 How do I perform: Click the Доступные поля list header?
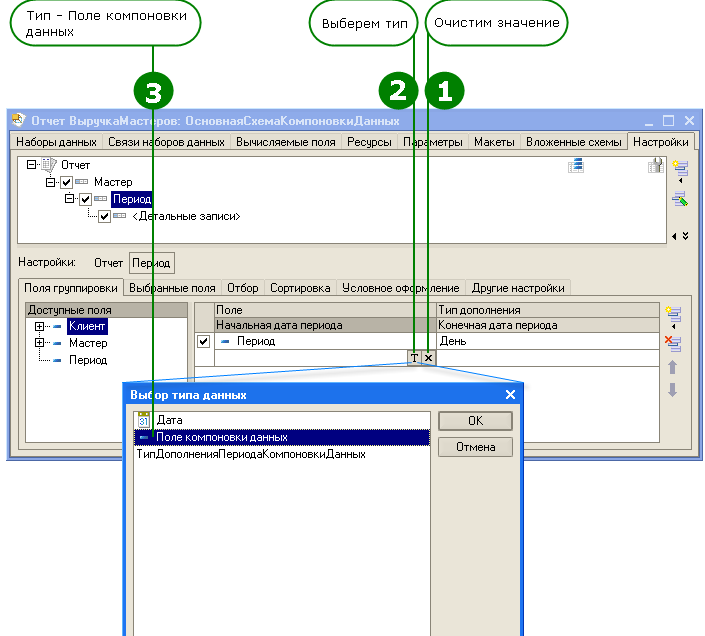[107, 310]
